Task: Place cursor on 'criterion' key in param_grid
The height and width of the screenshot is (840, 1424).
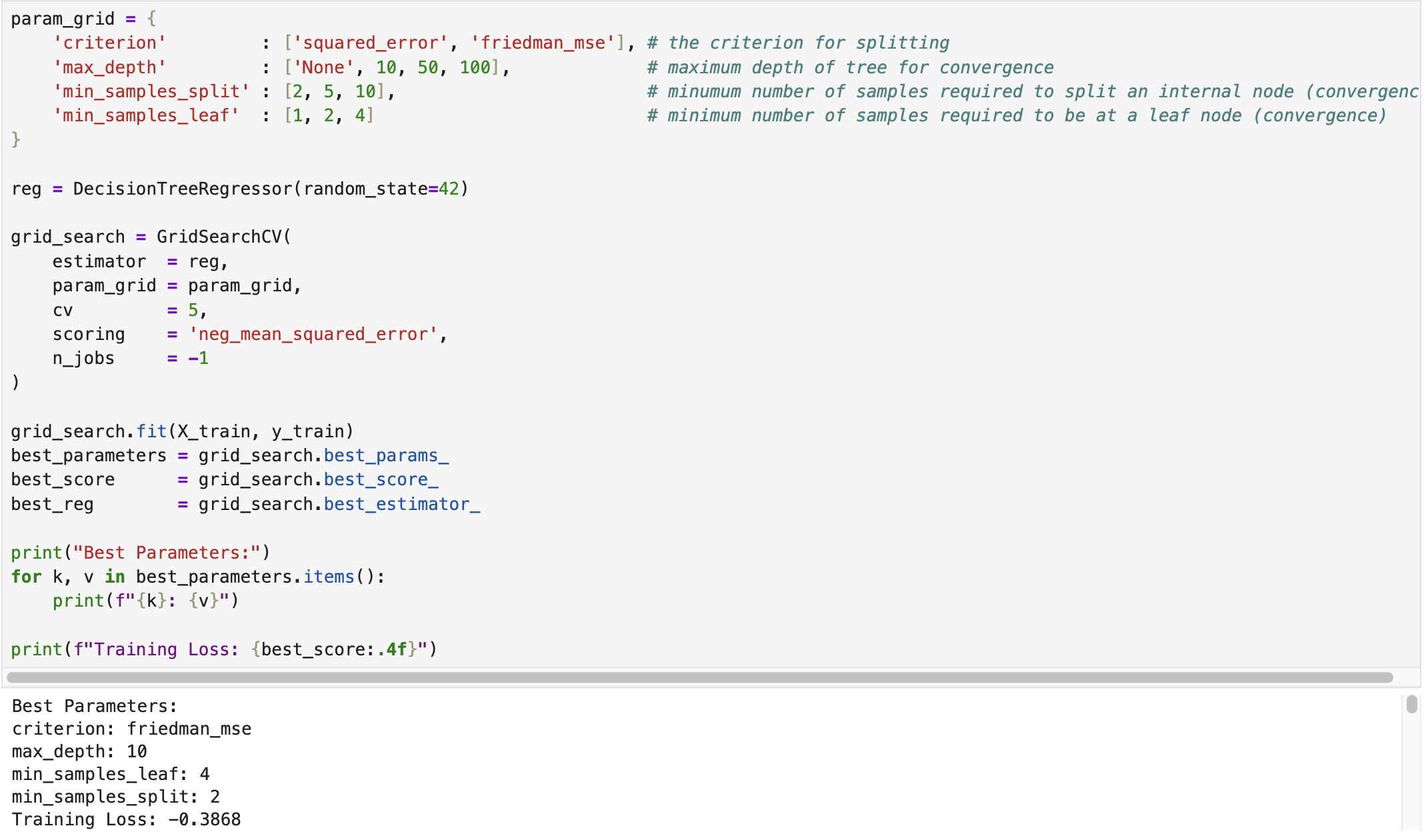Action: point(109,43)
